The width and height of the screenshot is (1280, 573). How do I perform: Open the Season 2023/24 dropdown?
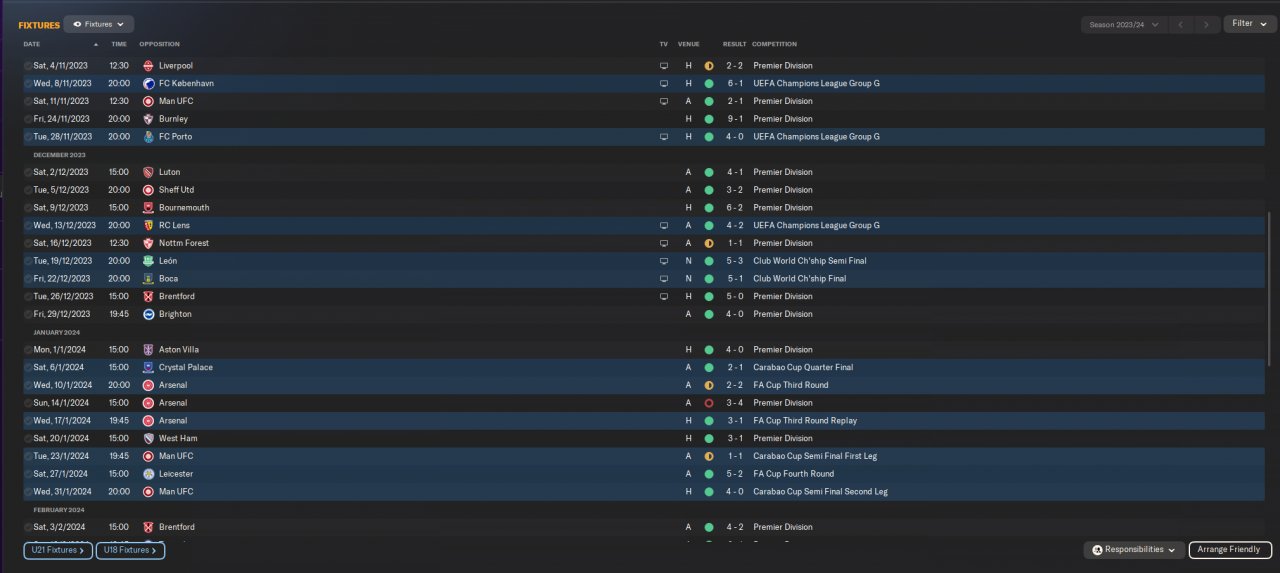(x=1125, y=24)
